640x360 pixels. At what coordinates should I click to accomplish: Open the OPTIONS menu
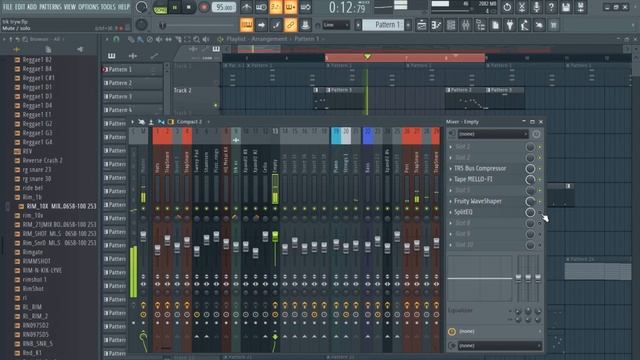point(88,7)
